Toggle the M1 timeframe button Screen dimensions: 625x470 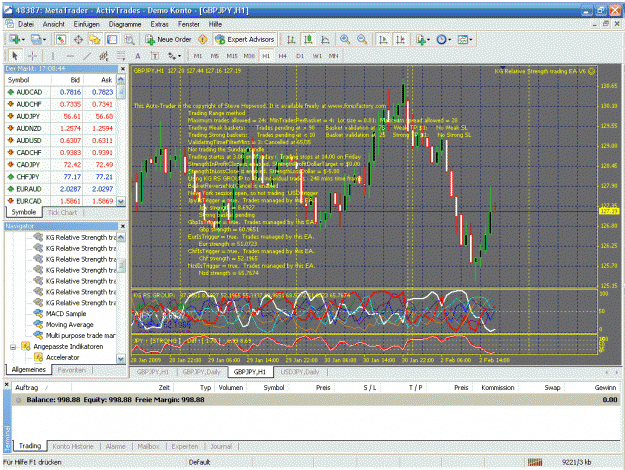click(x=198, y=56)
